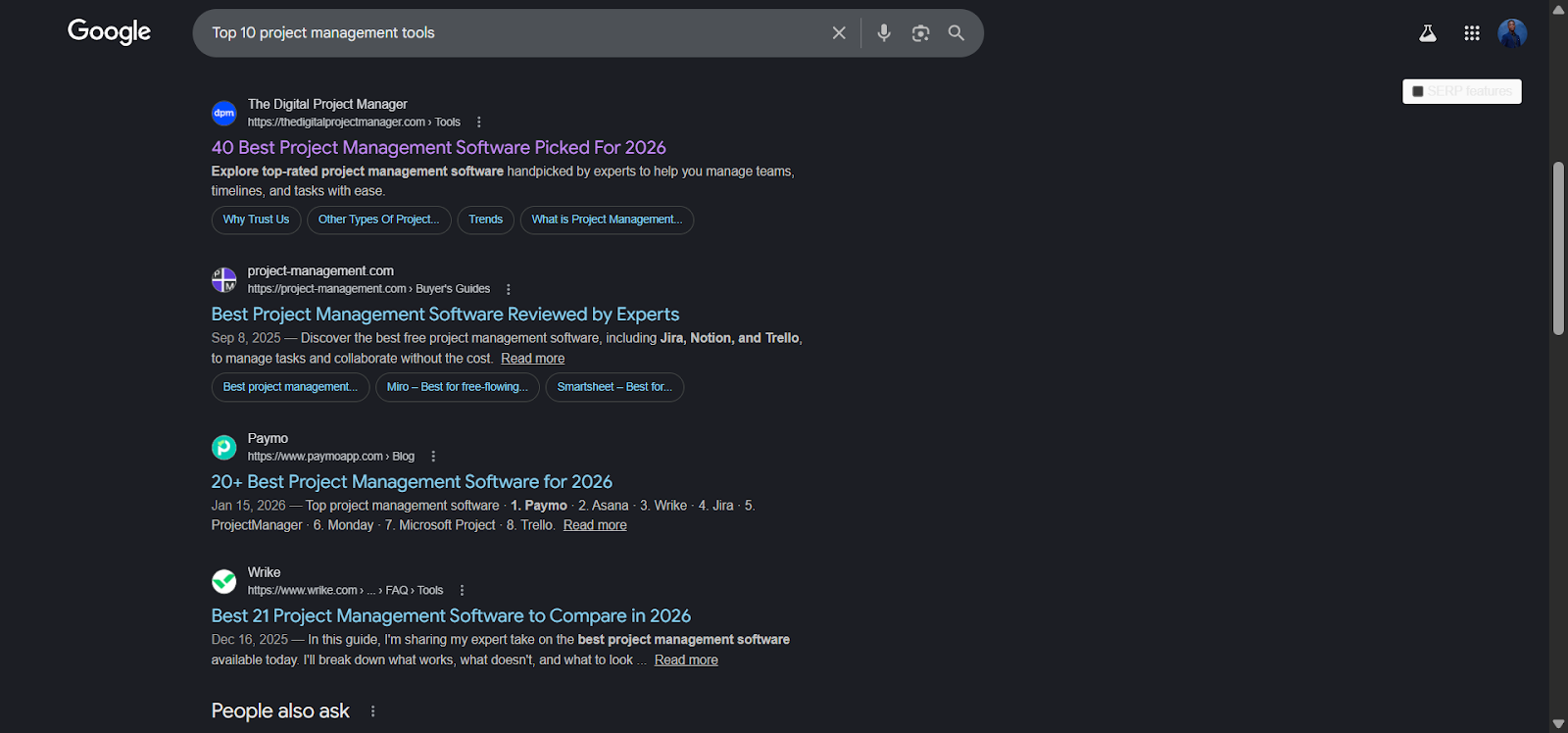Viewport: 1568px width, 733px height.
Task: Select the "Why Trust Us" sitelink chip
Action: [256, 220]
